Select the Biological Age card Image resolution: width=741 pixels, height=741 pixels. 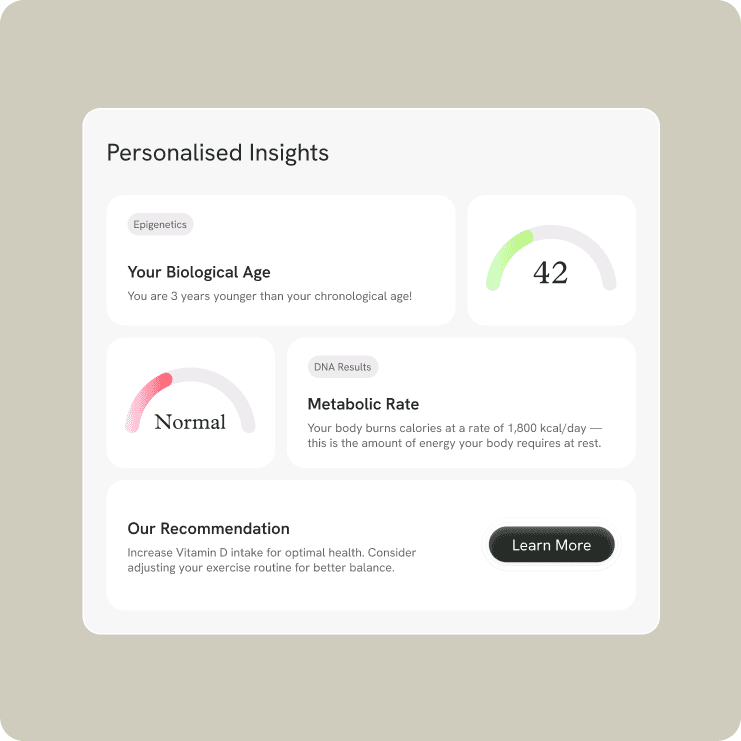point(281,260)
